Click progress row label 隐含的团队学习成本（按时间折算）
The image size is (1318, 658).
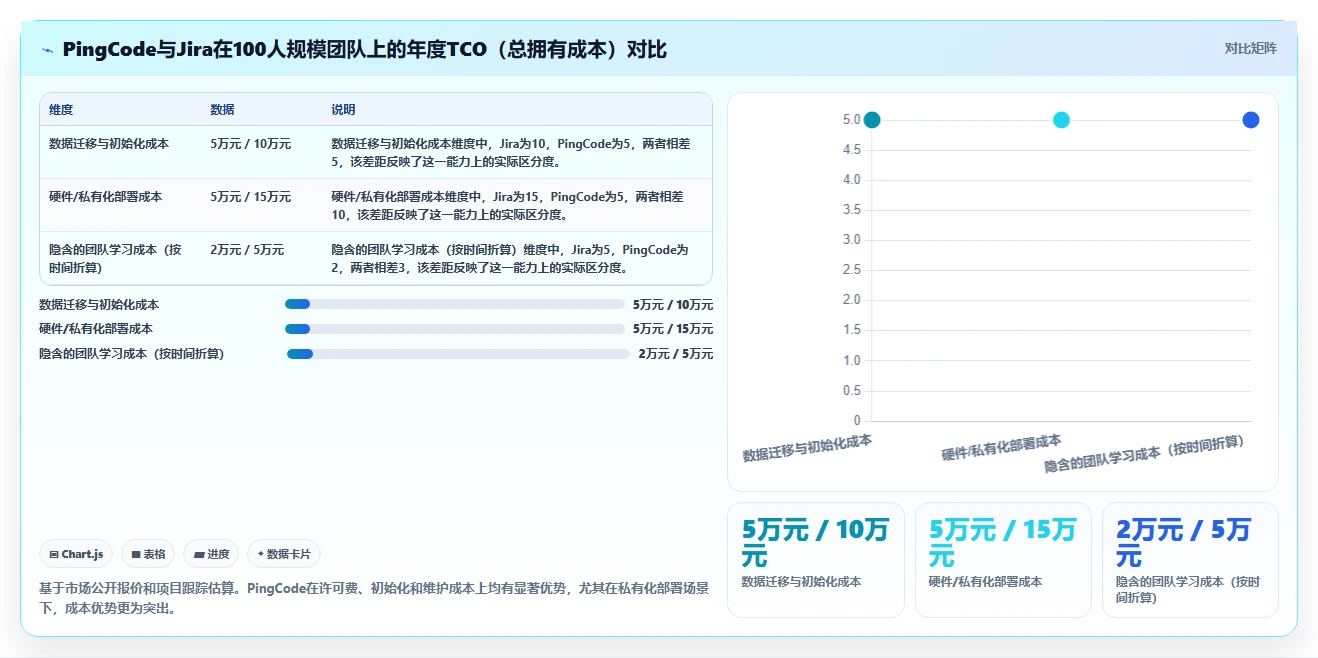[132, 354]
